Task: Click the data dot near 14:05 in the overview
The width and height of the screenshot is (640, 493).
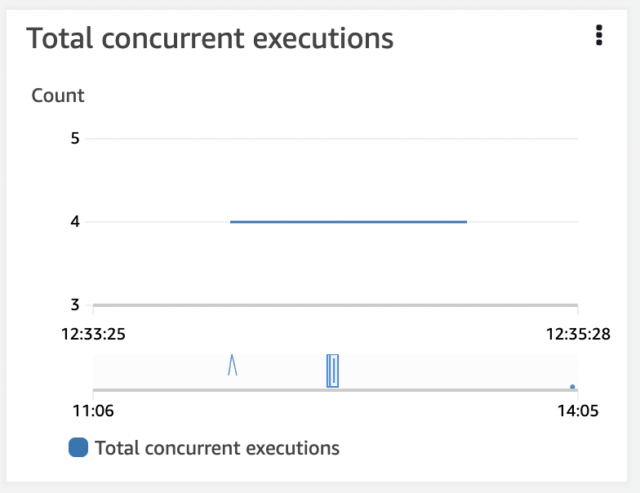Action: (572, 386)
